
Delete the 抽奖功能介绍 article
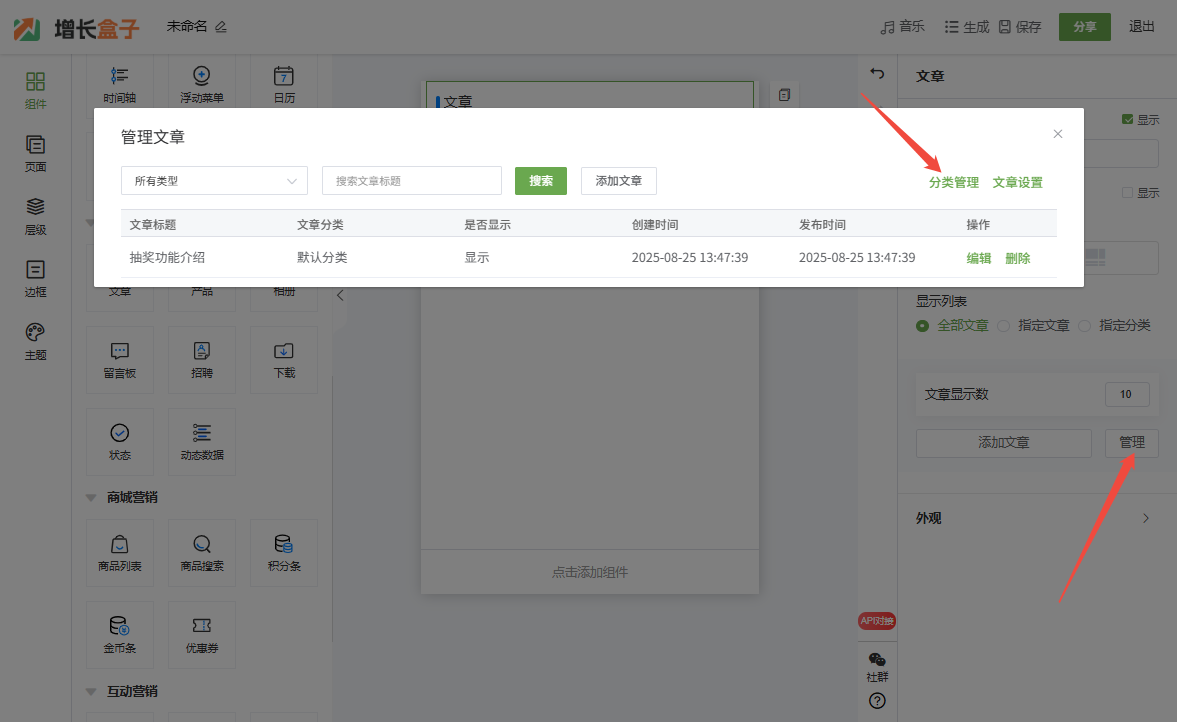(1017, 258)
